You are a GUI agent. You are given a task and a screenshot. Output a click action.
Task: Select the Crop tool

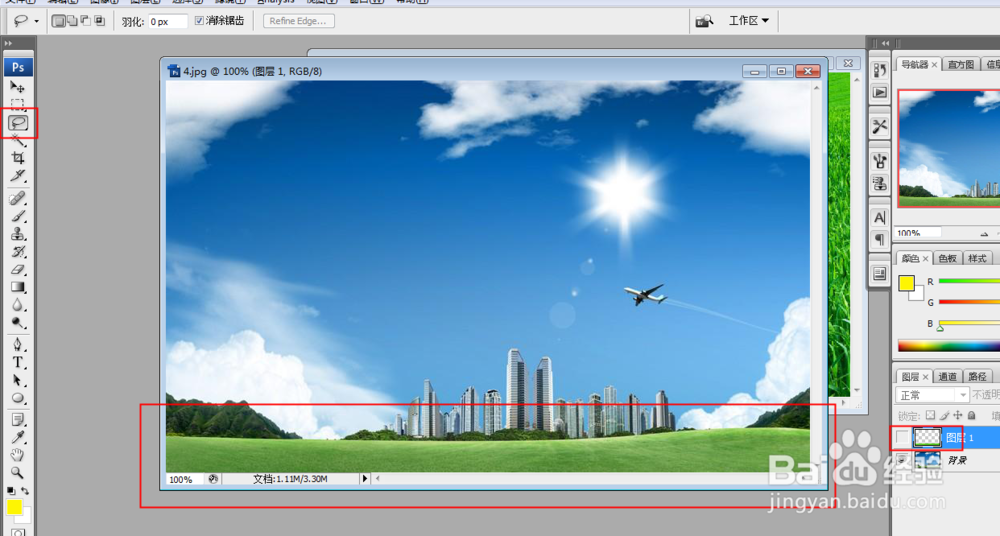[x=17, y=158]
